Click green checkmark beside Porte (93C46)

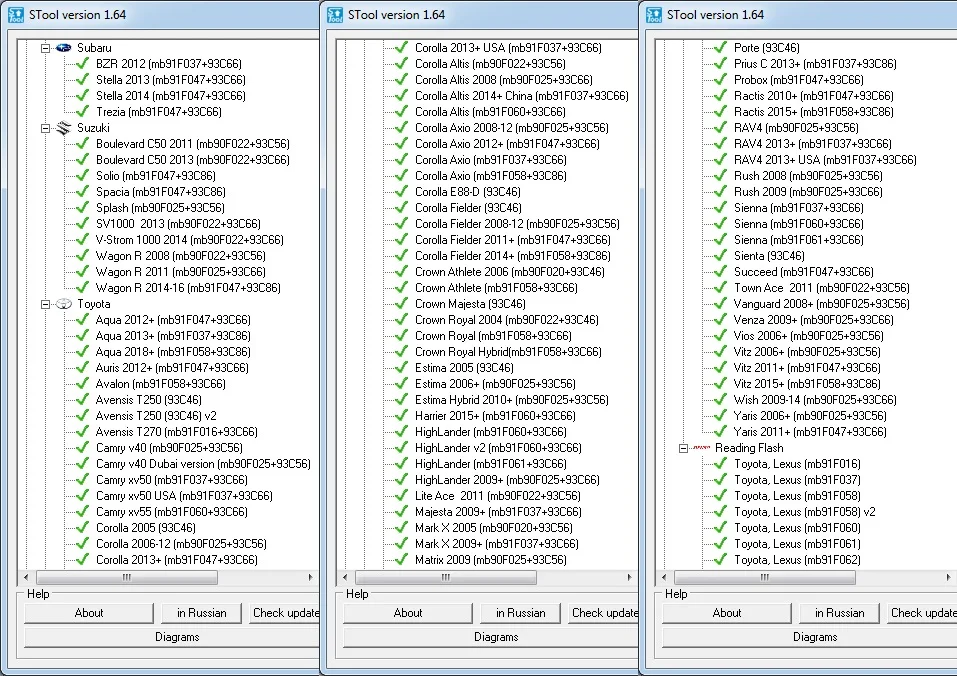[720, 47]
